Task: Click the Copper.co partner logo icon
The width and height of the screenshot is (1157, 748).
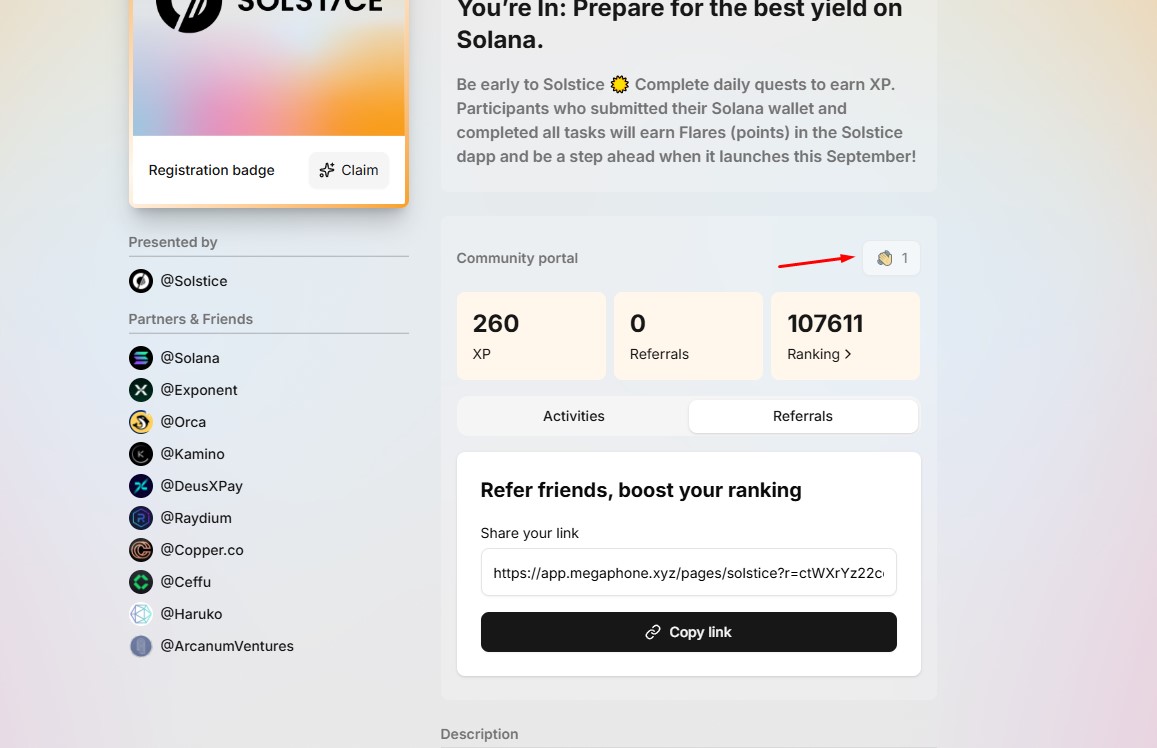Action: coord(141,550)
